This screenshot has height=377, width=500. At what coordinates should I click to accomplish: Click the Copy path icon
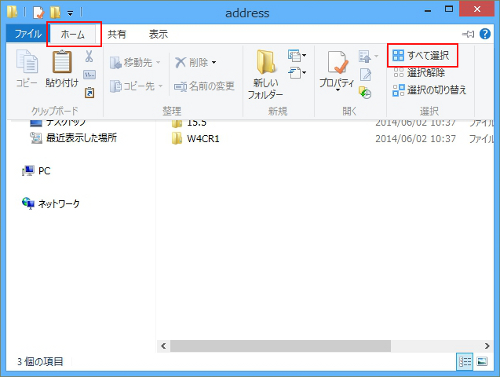point(89,75)
